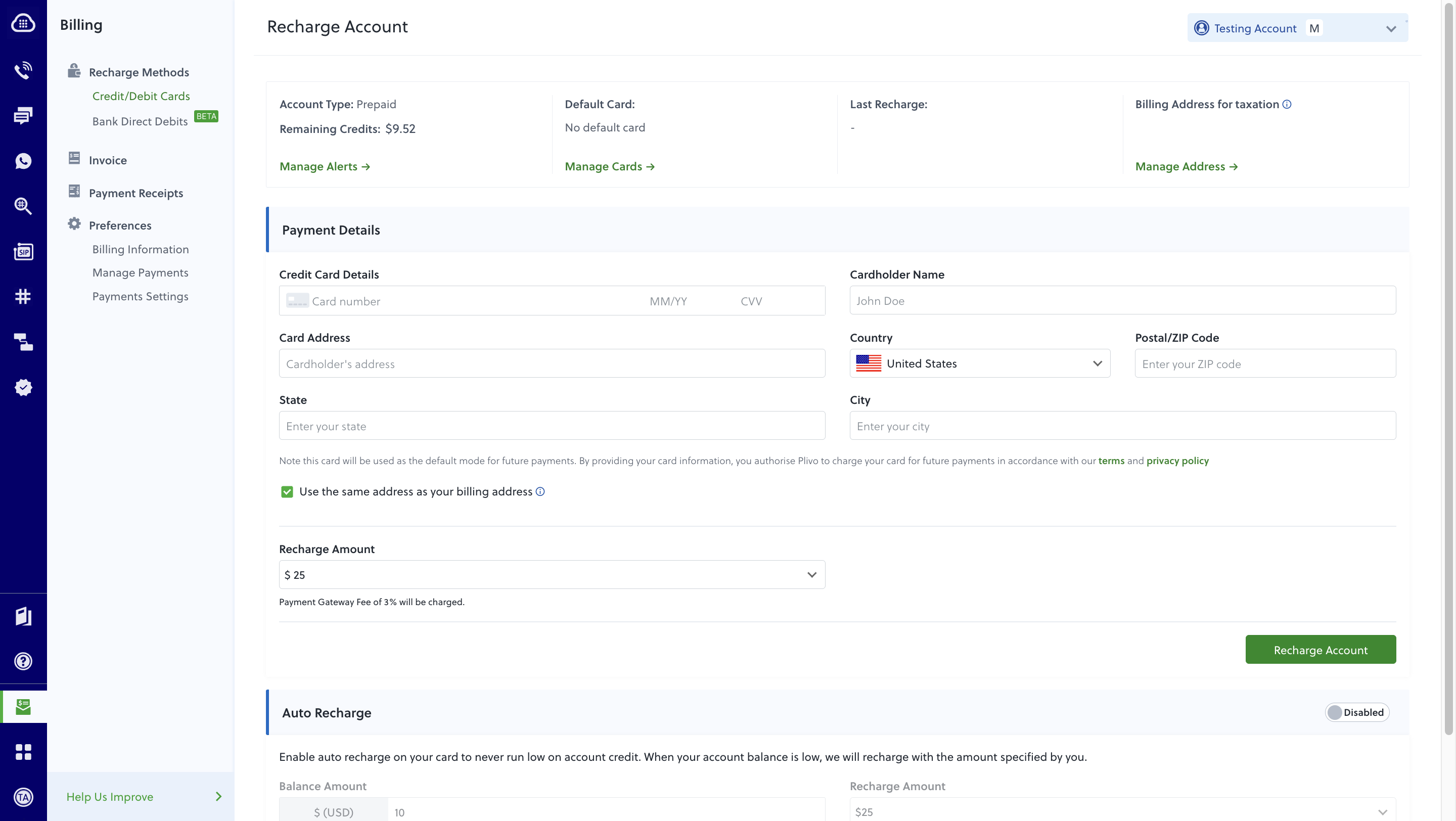Open Manage Payments under Preferences
Screen dimensions: 1456x821
point(140,272)
